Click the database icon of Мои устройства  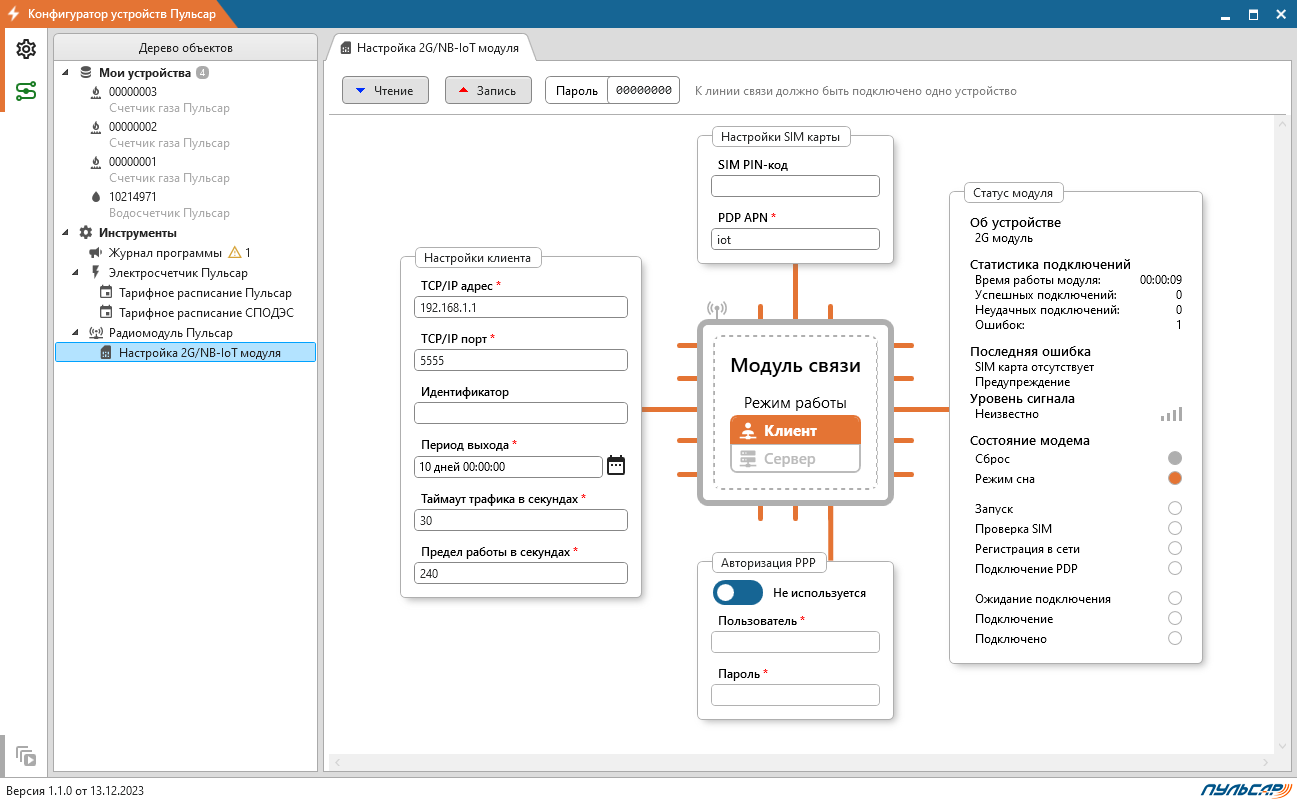(x=86, y=73)
